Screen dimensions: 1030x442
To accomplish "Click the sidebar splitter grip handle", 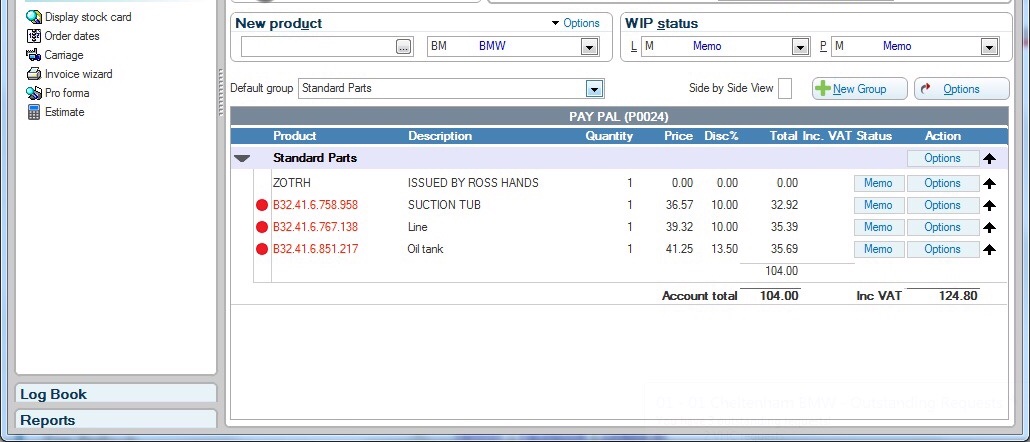I will (x=221, y=92).
